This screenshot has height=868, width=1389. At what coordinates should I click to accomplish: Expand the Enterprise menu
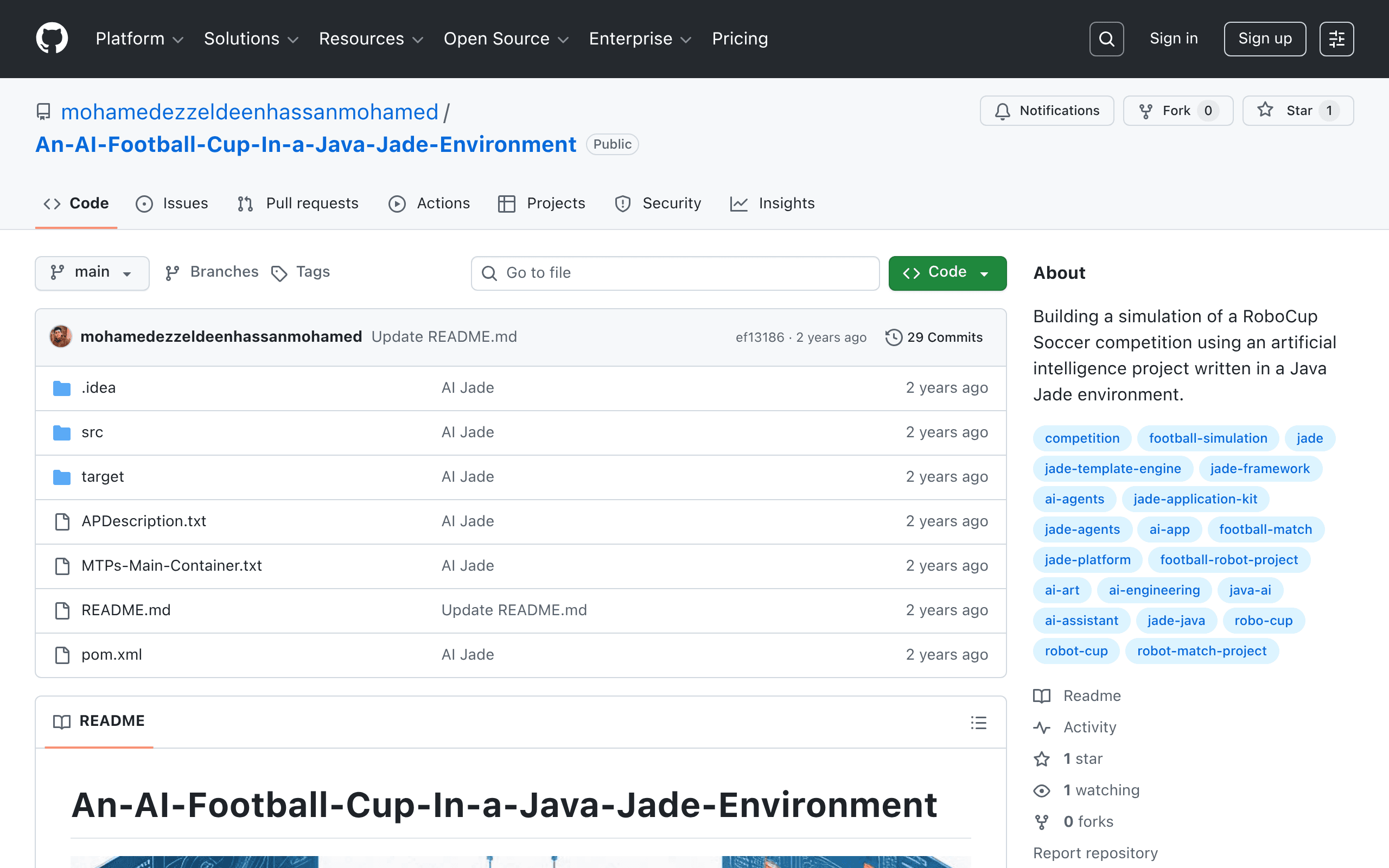(640, 39)
